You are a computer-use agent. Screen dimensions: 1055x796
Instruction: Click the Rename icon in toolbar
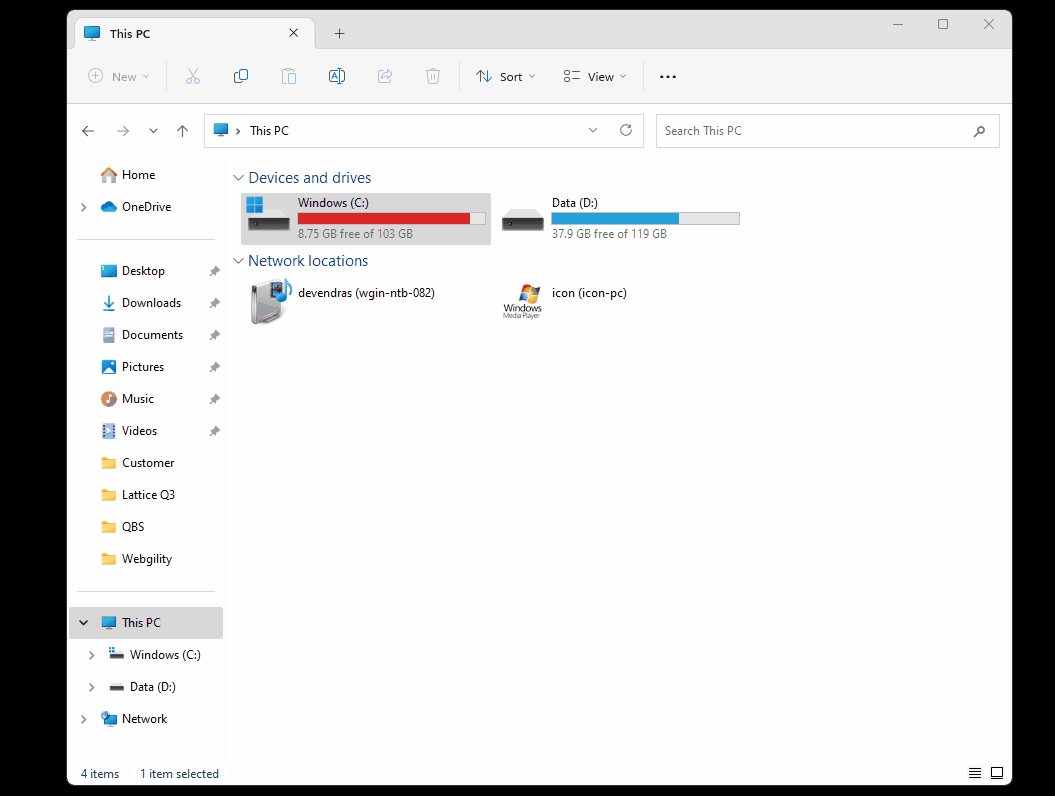coord(337,77)
